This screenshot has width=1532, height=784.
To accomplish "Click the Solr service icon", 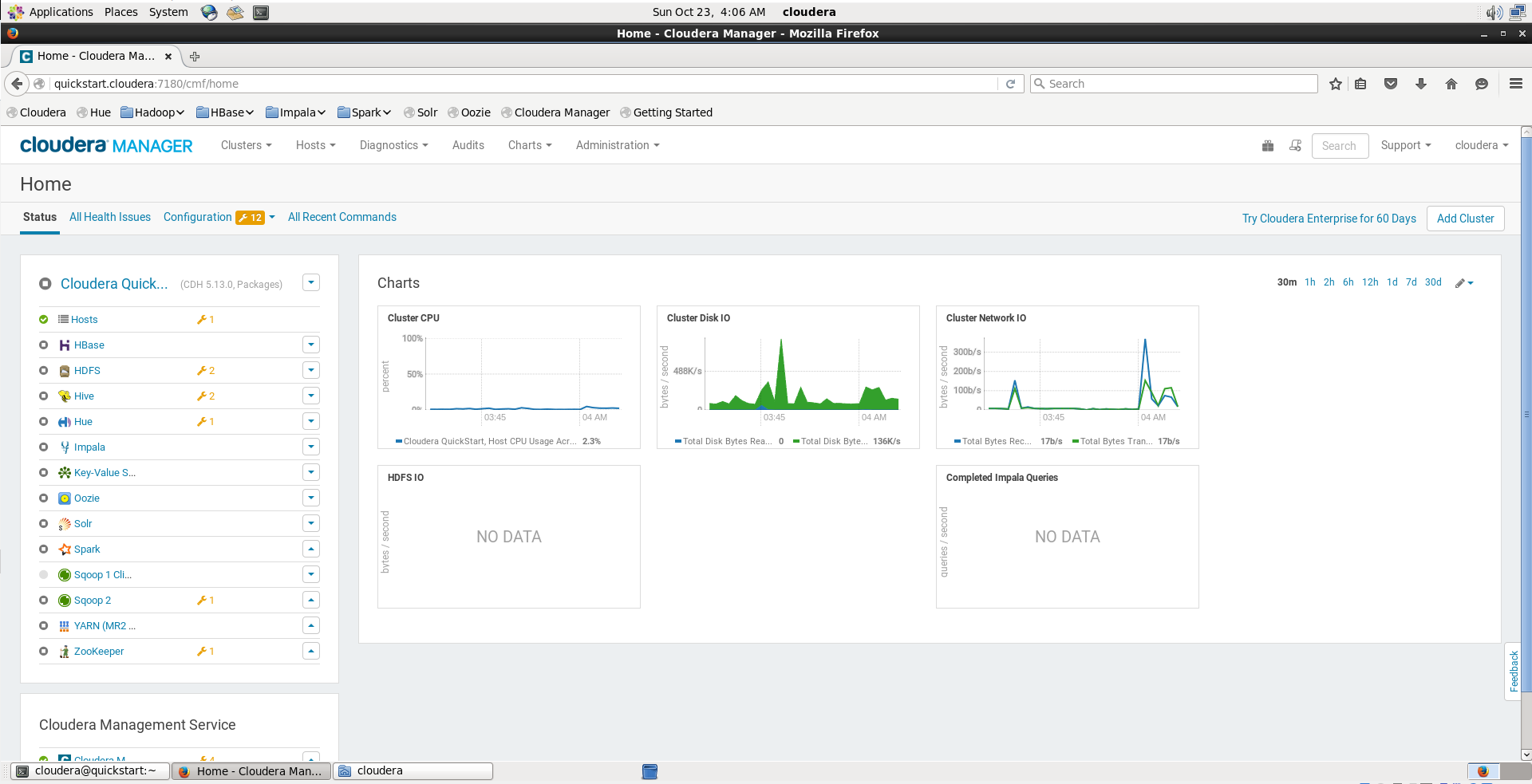I will point(65,524).
